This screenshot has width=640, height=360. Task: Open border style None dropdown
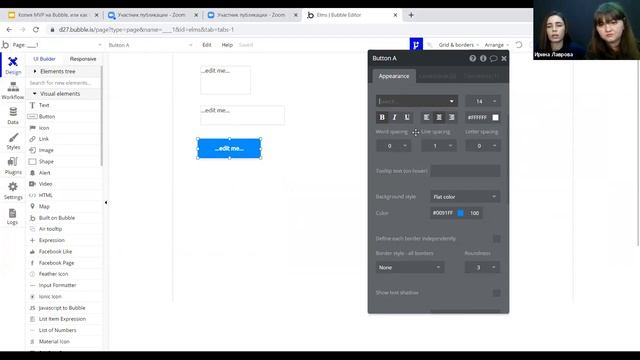point(410,267)
